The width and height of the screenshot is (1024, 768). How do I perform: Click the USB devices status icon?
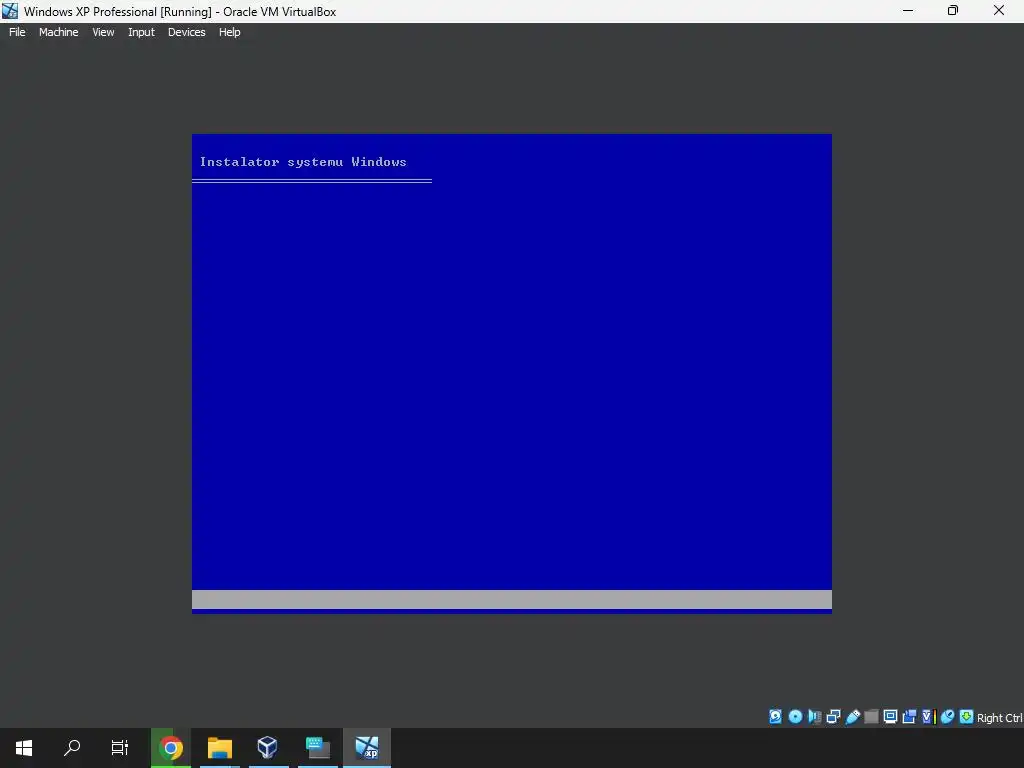852,716
